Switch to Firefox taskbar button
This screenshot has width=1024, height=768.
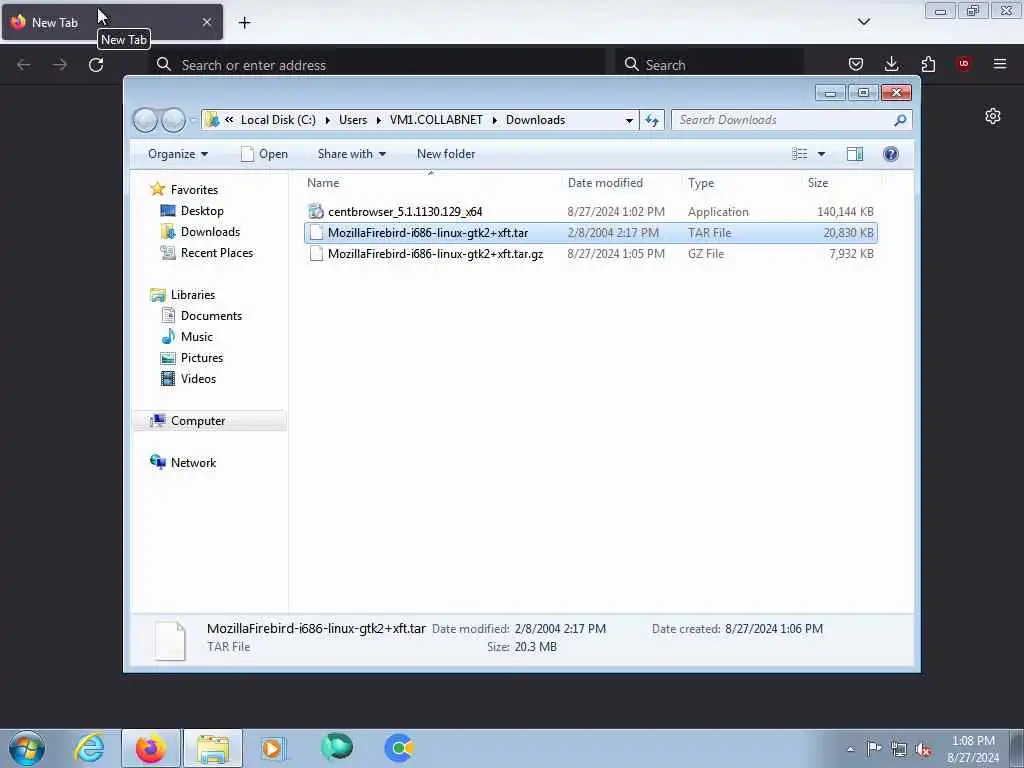[x=151, y=748]
